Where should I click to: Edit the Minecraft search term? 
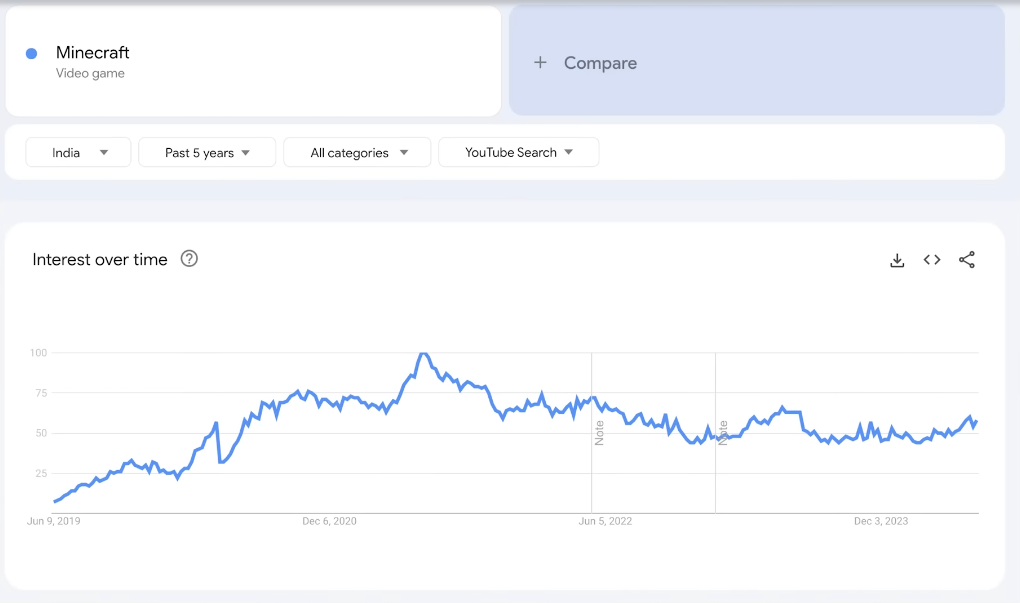point(93,53)
